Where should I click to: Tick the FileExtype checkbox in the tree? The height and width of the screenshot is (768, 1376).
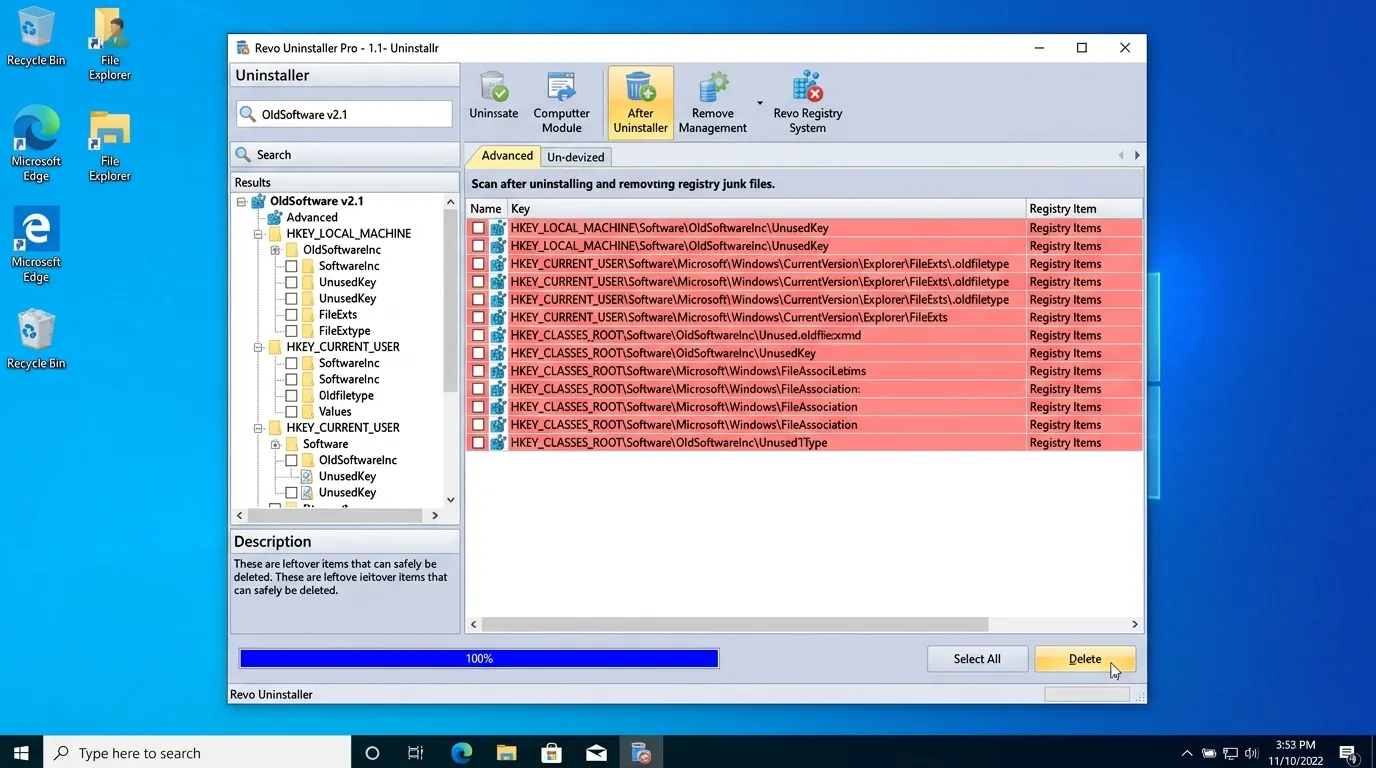[x=291, y=331]
